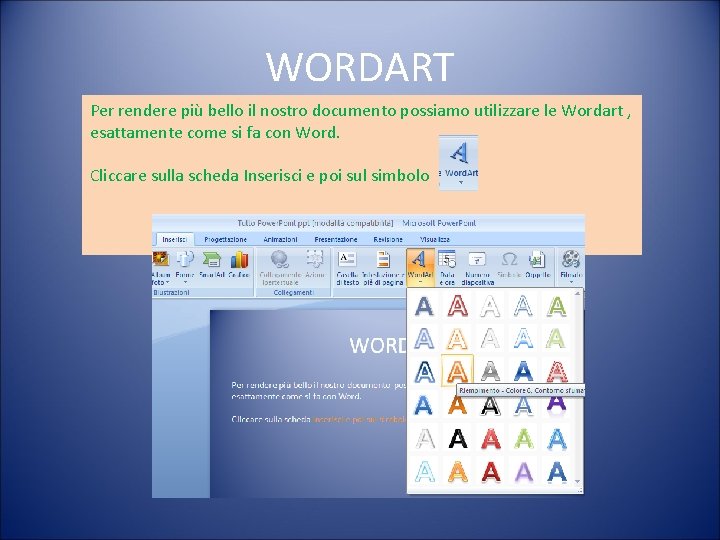Choose the silver metallic WordArt style
Viewport: 720px width, 540px height.
[x=490, y=371]
